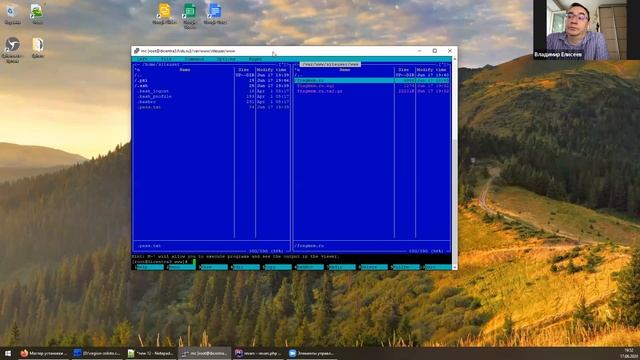Click the right panel history arrows corner
This screenshot has width=640, height=360.
click(x=443, y=64)
